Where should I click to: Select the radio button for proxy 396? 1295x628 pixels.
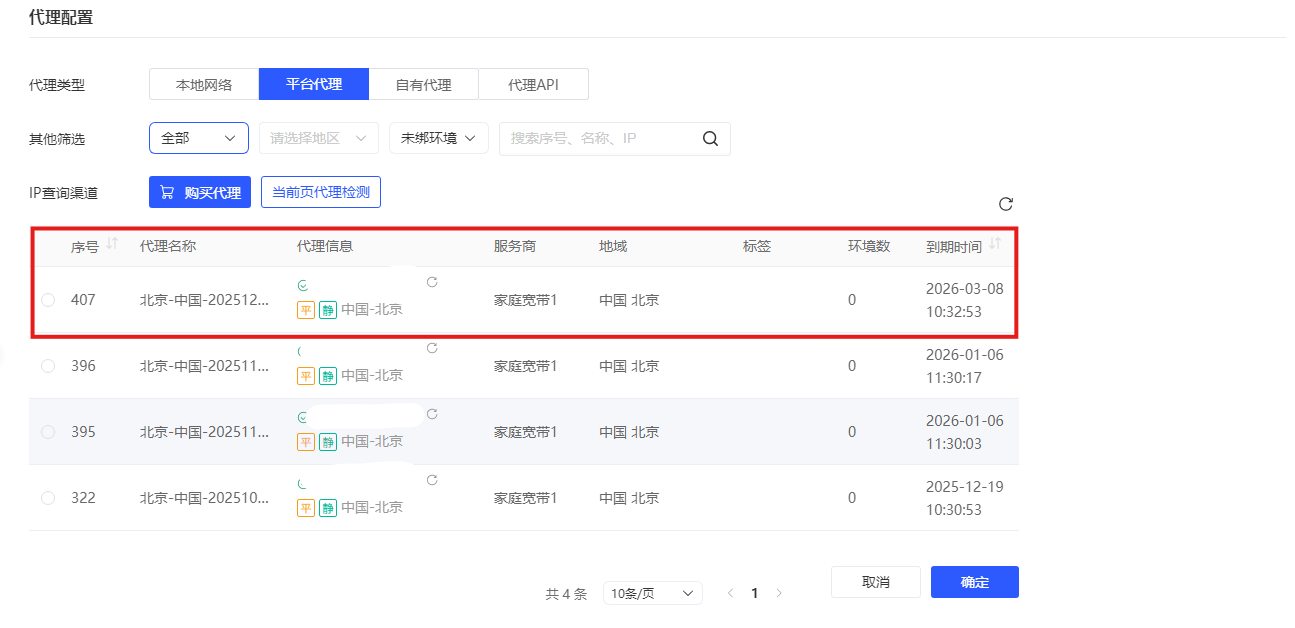coord(47,365)
